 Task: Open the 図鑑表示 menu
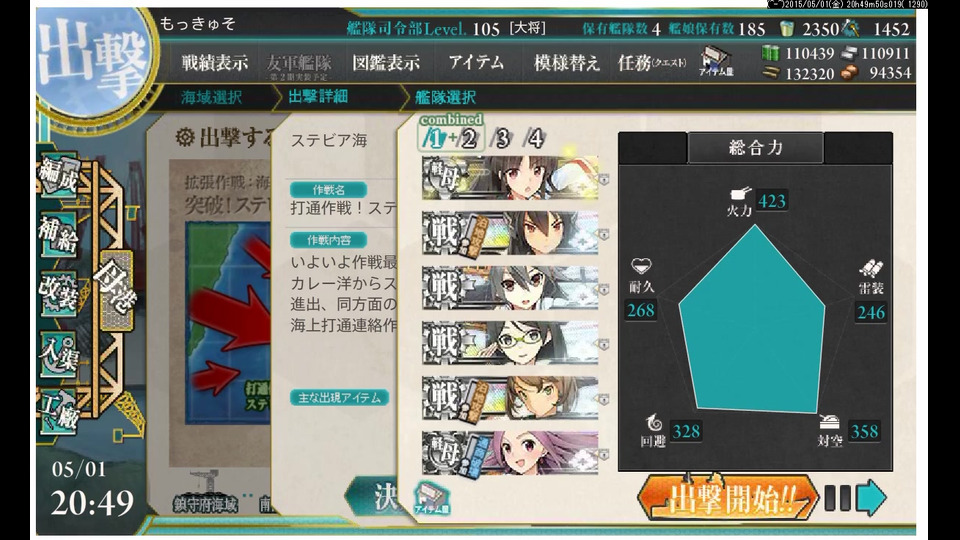click(x=386, y=62)
